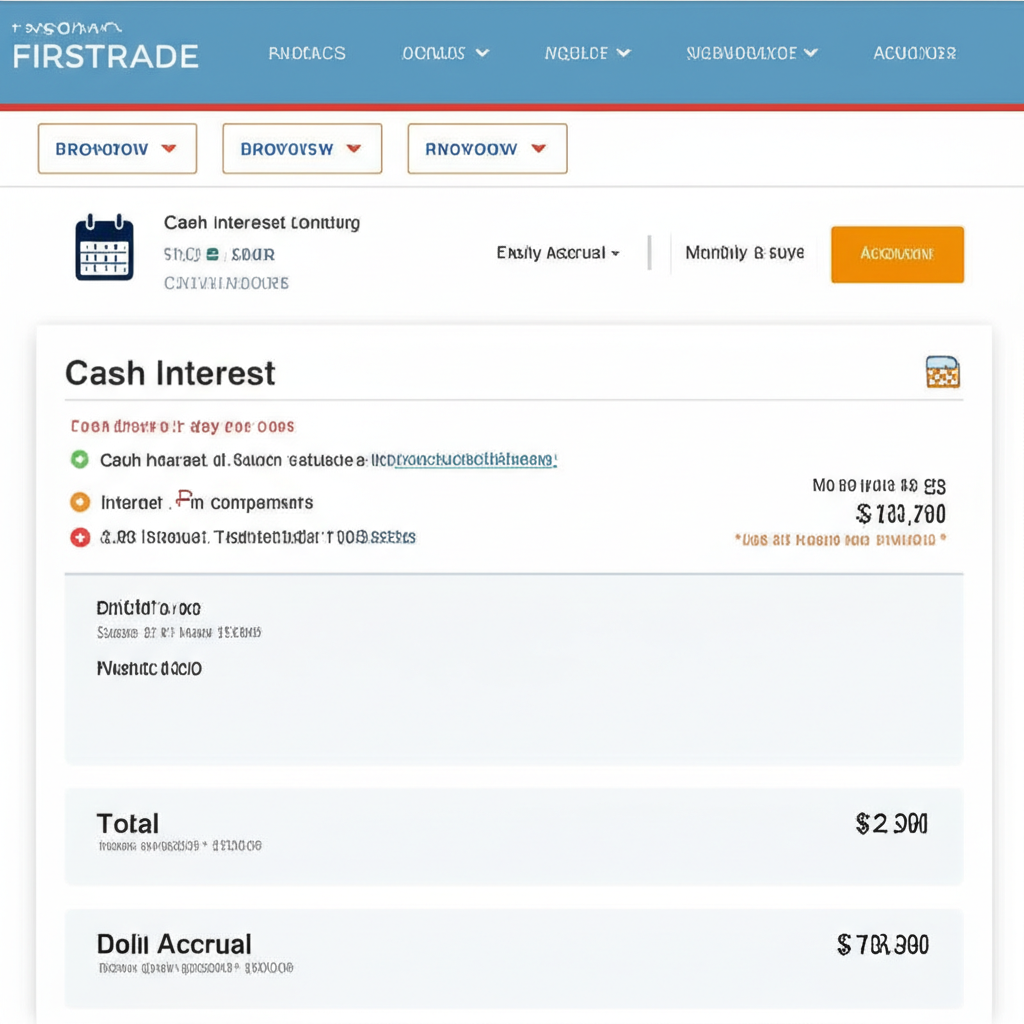
Task: Click the last header navigation item
Action: (x=914, y=53)
